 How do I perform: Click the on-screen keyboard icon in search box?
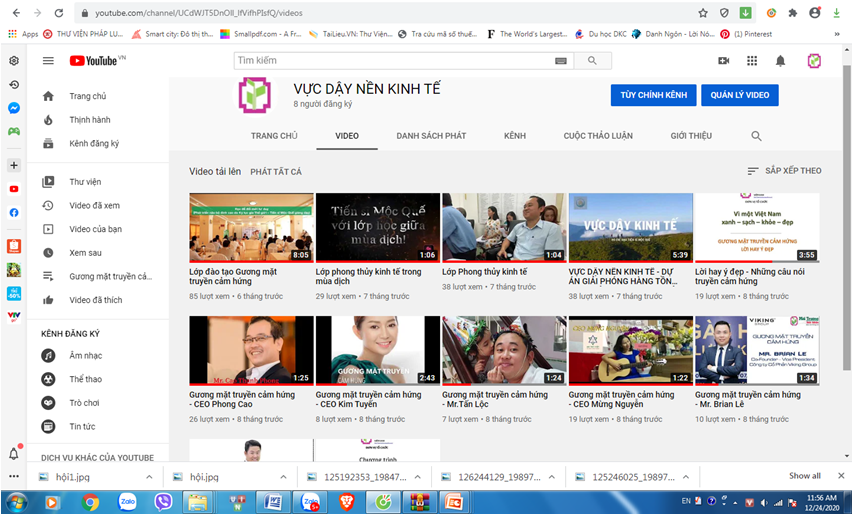pos(561,61)
